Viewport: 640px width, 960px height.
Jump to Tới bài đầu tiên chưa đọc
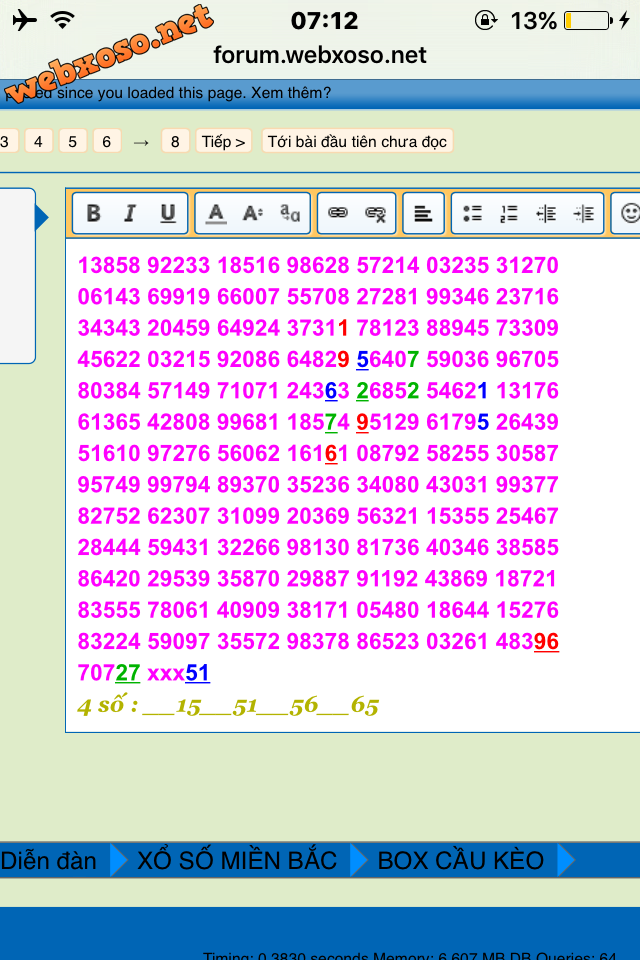(357, 141)
